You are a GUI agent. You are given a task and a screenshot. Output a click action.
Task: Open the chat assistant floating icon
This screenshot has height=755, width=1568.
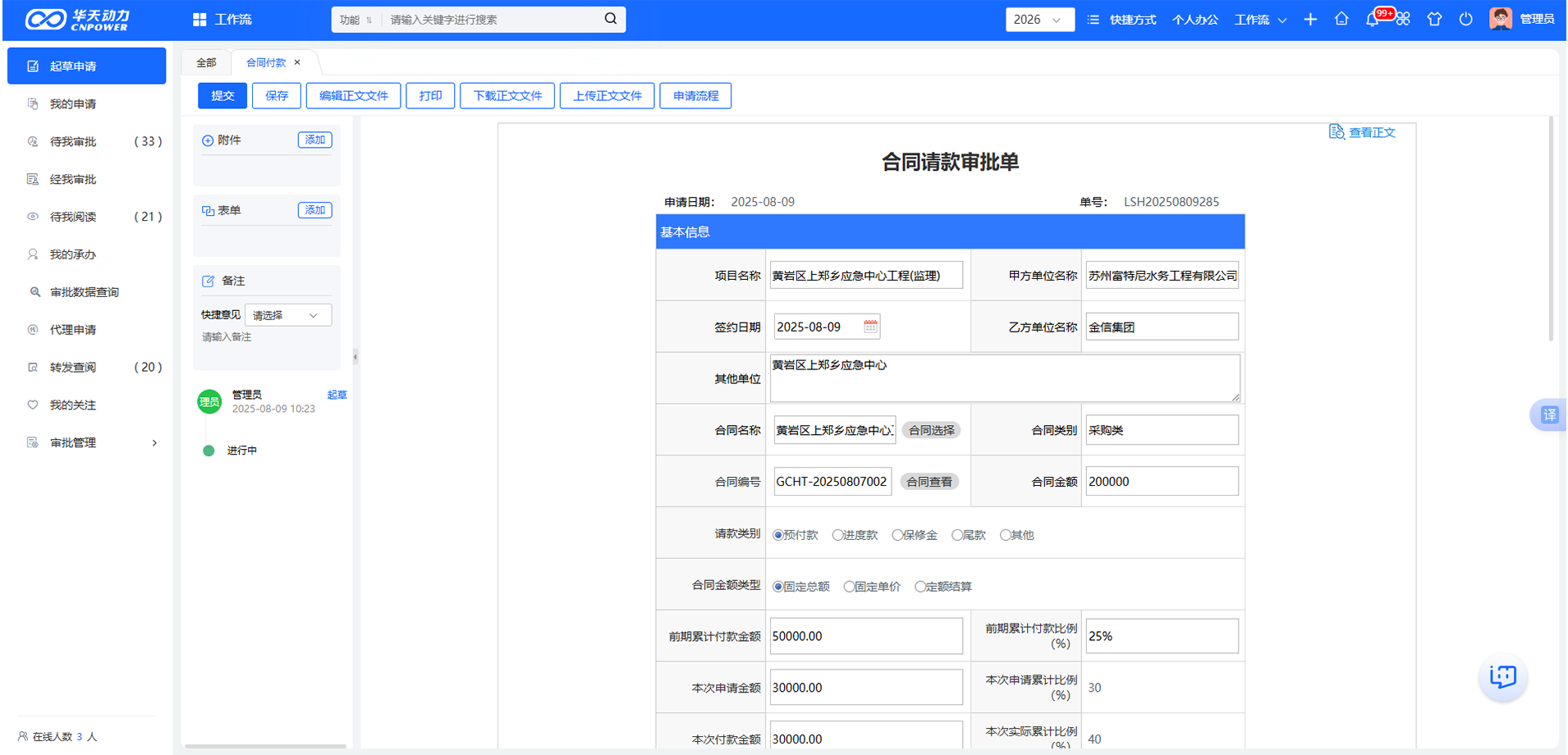click(x=1503, y=676)
